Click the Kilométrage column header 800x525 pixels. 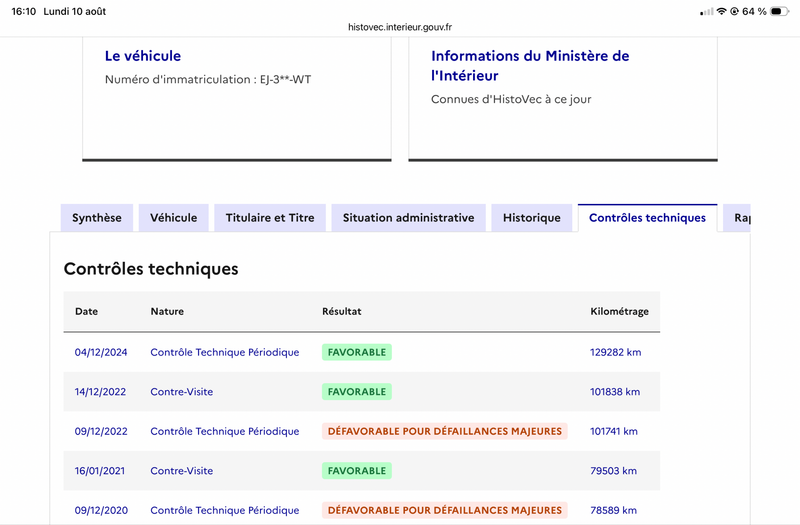point(619,311)
